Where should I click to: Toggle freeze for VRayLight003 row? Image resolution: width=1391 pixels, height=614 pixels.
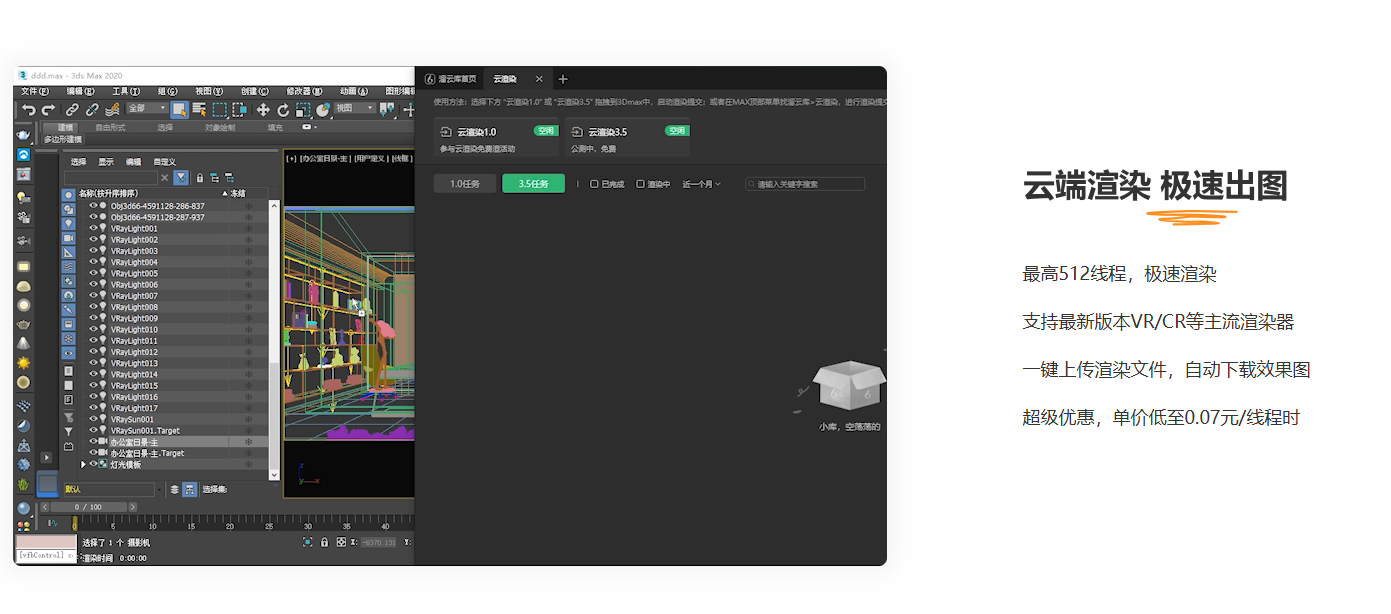pyautogui.click(x=248, y=251)
